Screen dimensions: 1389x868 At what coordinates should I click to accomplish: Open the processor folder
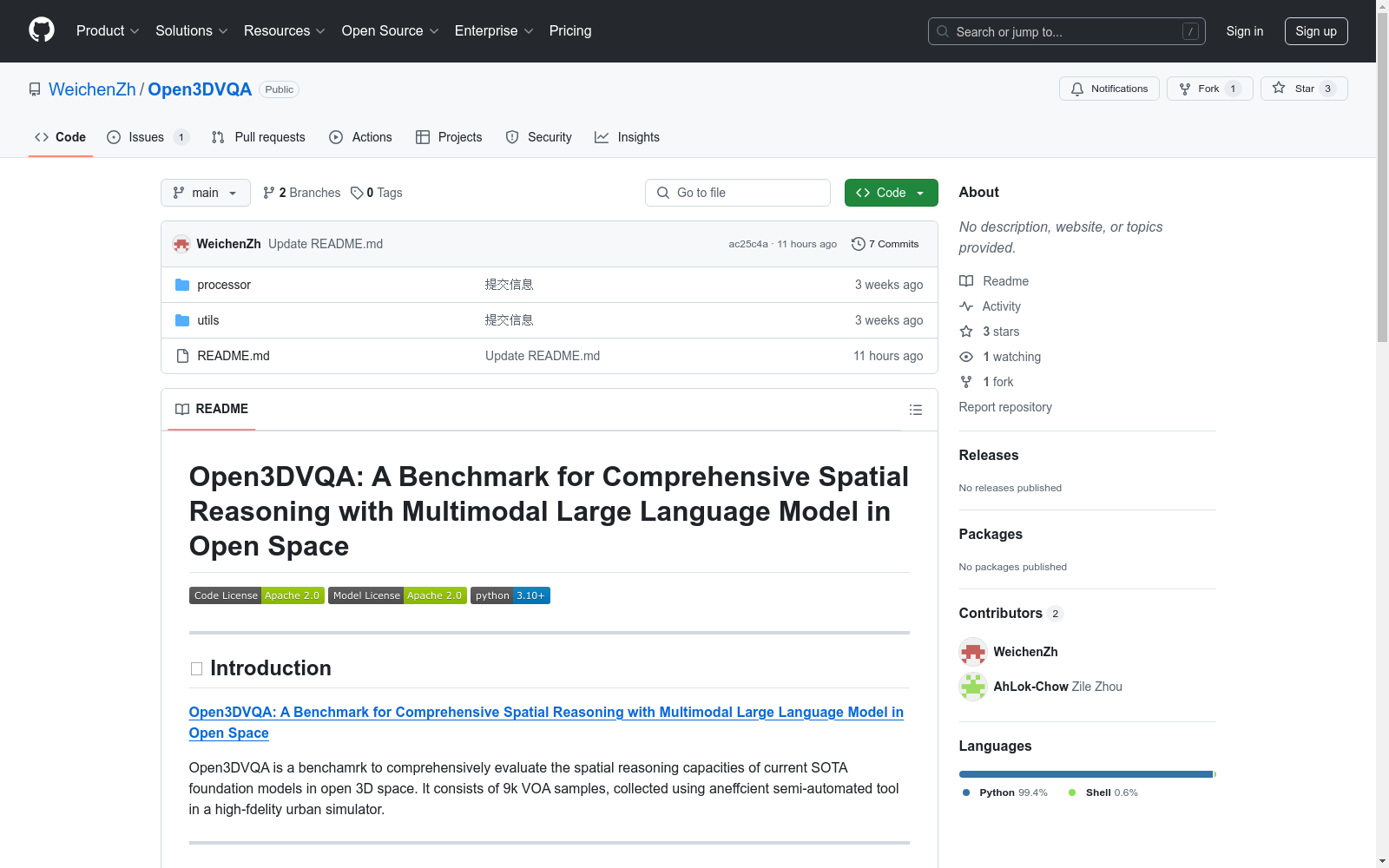point(224,285)
